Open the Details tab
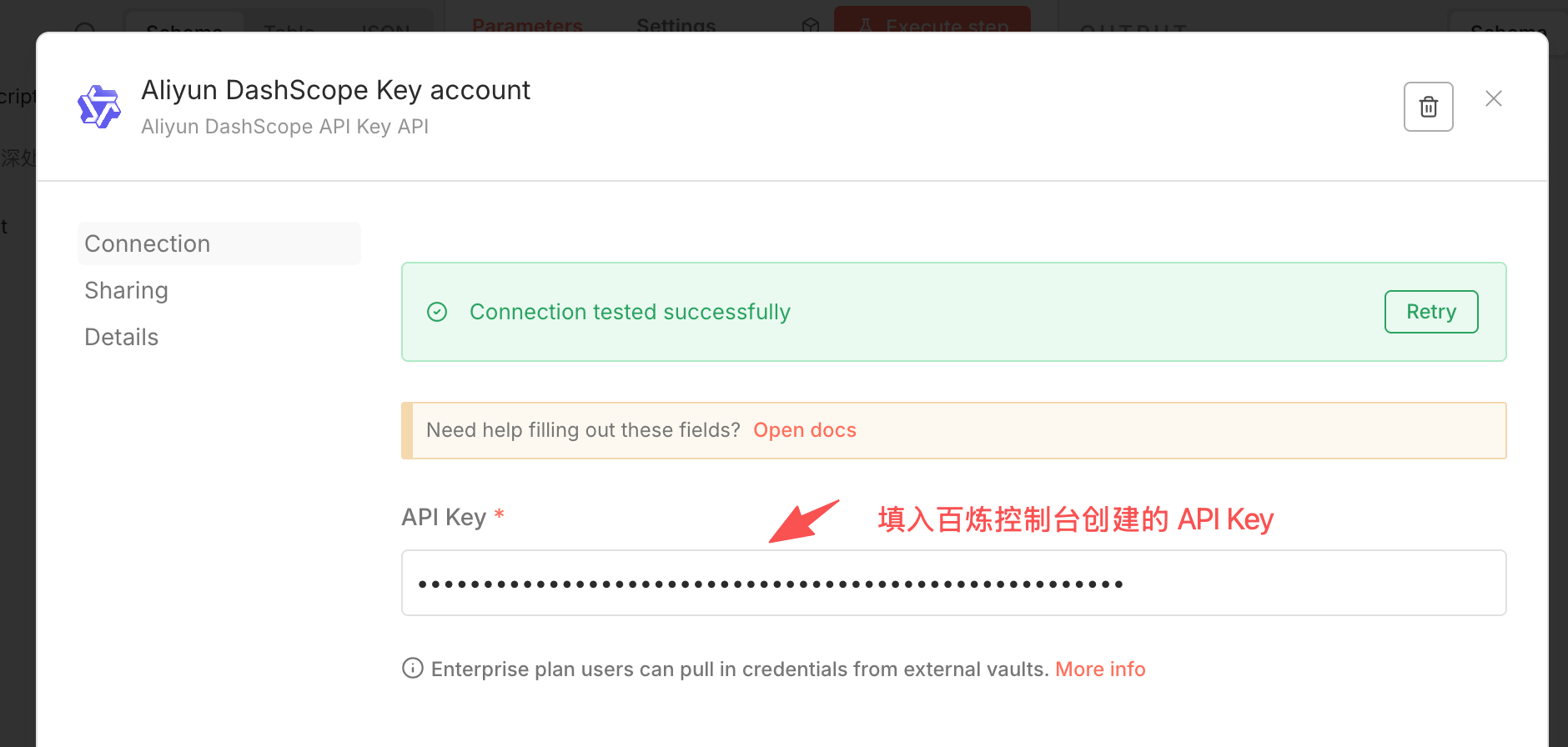The width and height of the screenshot is (1568, 747). point(122,337)
